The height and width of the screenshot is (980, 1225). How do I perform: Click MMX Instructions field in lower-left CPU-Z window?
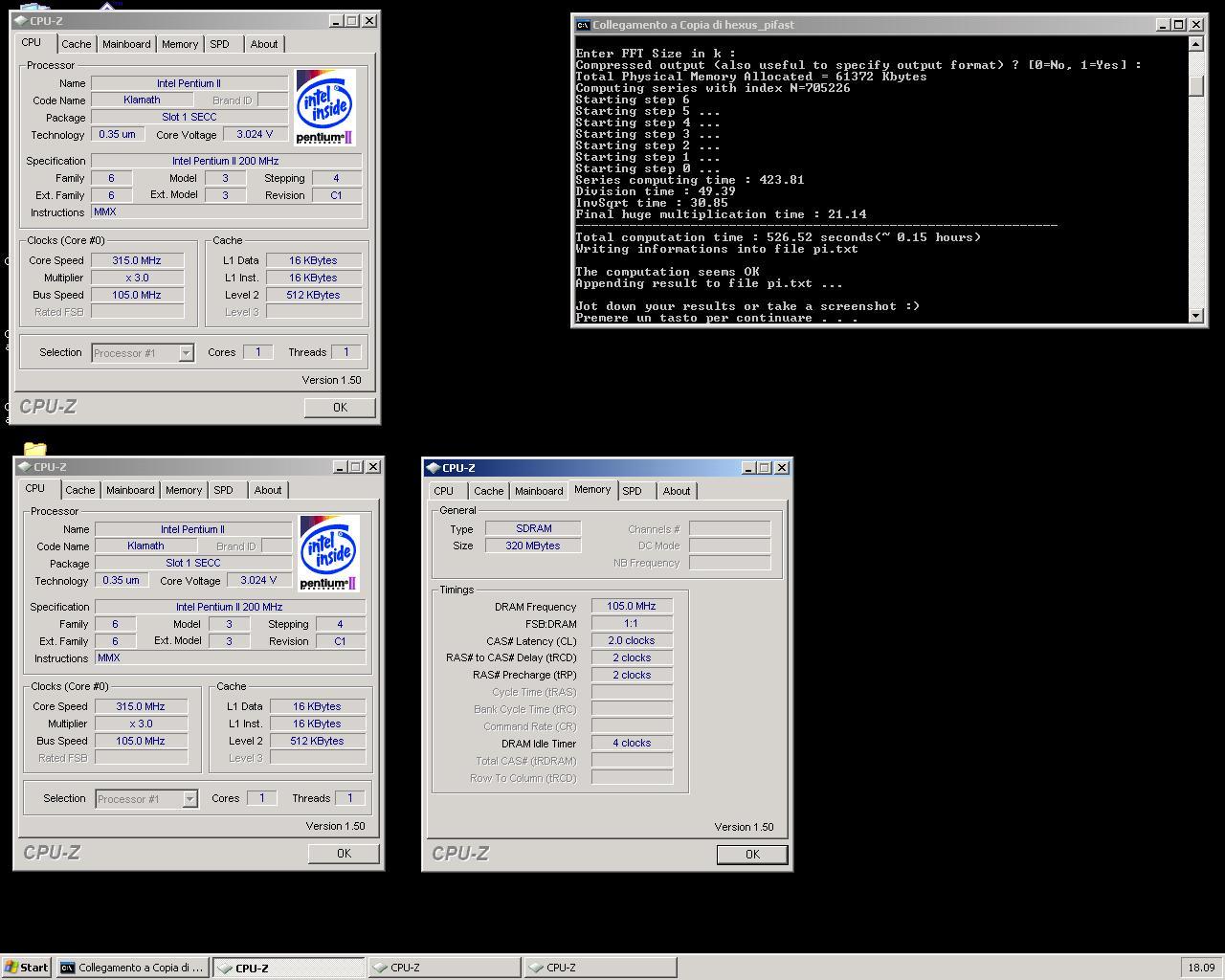click(x=230, y=658)
